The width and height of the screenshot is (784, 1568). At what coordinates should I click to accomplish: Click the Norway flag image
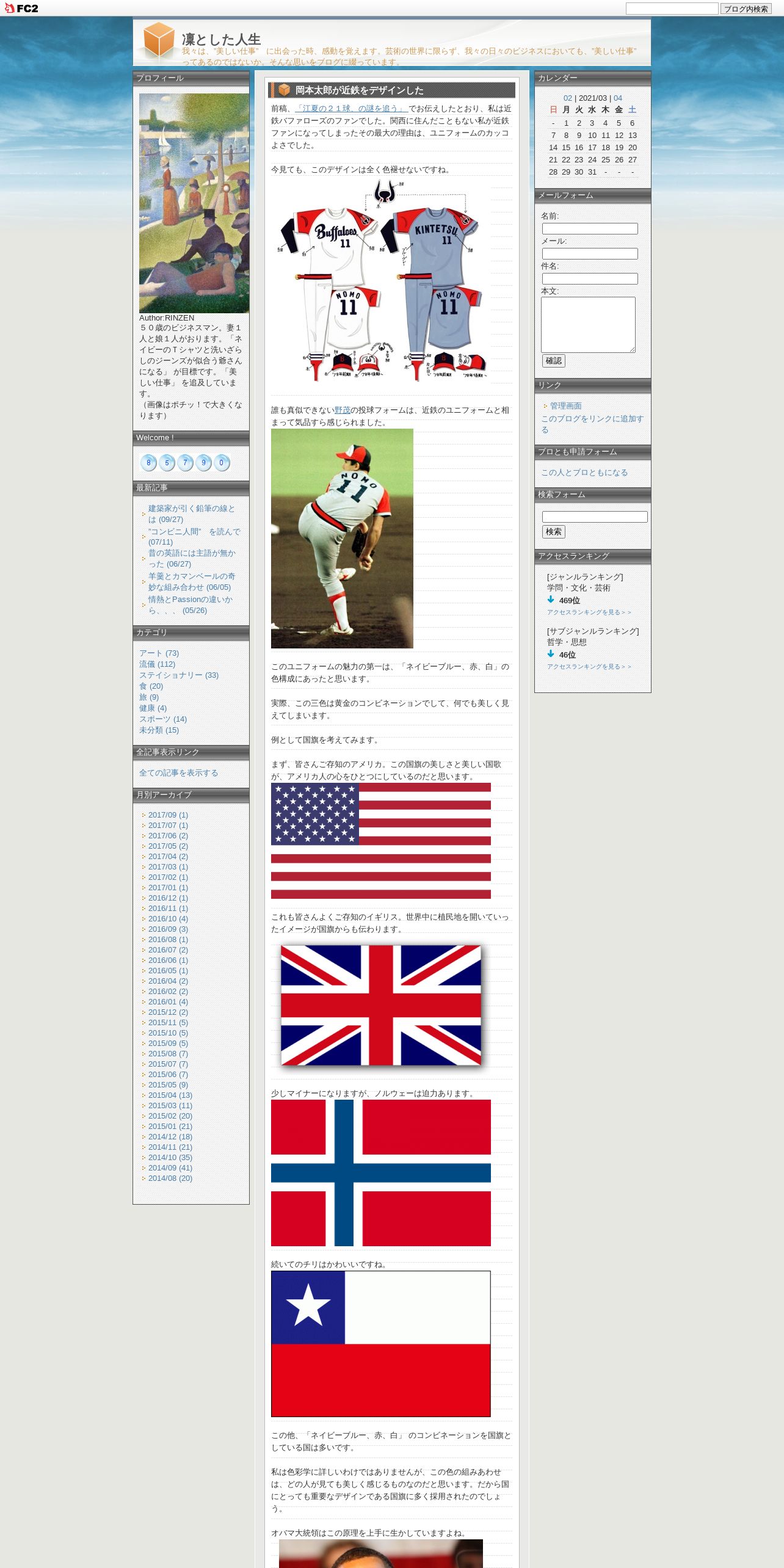(381, 1173)
